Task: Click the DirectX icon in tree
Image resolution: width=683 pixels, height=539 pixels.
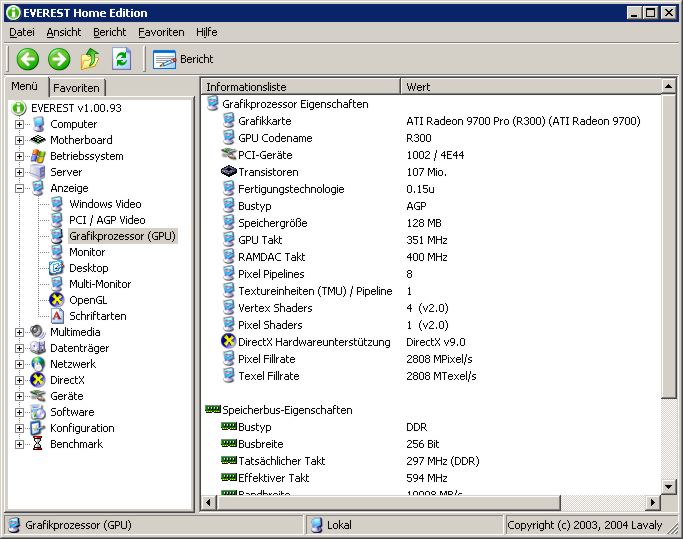Action: coord(38,380)
